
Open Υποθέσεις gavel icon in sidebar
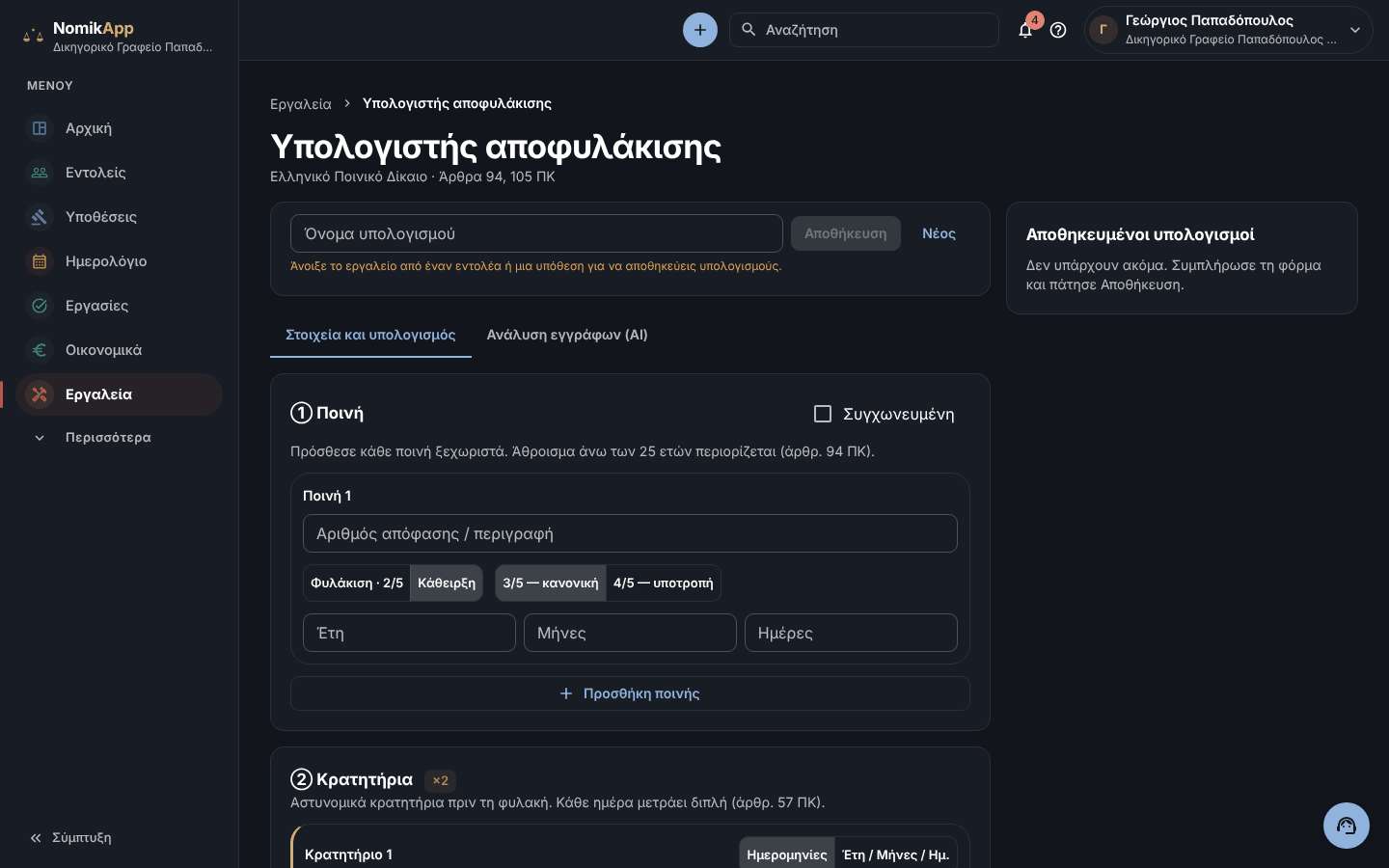coord(40,217)
